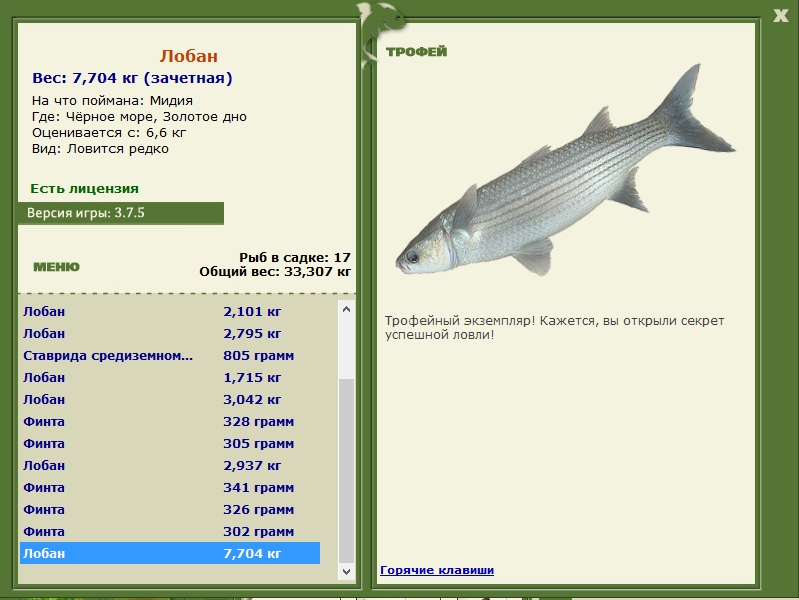Click the trophy mullet fish image
The image size is (799, 600).
coord(566,170)
